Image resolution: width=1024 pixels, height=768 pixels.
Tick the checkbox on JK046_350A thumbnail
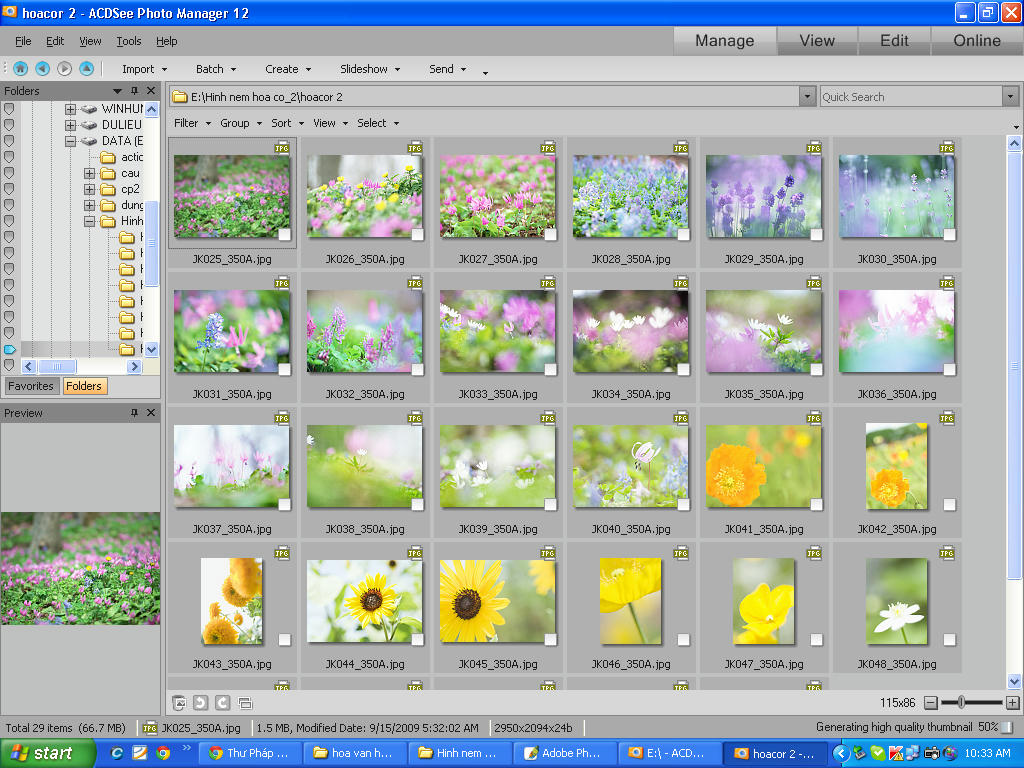[x=684, y=640]
